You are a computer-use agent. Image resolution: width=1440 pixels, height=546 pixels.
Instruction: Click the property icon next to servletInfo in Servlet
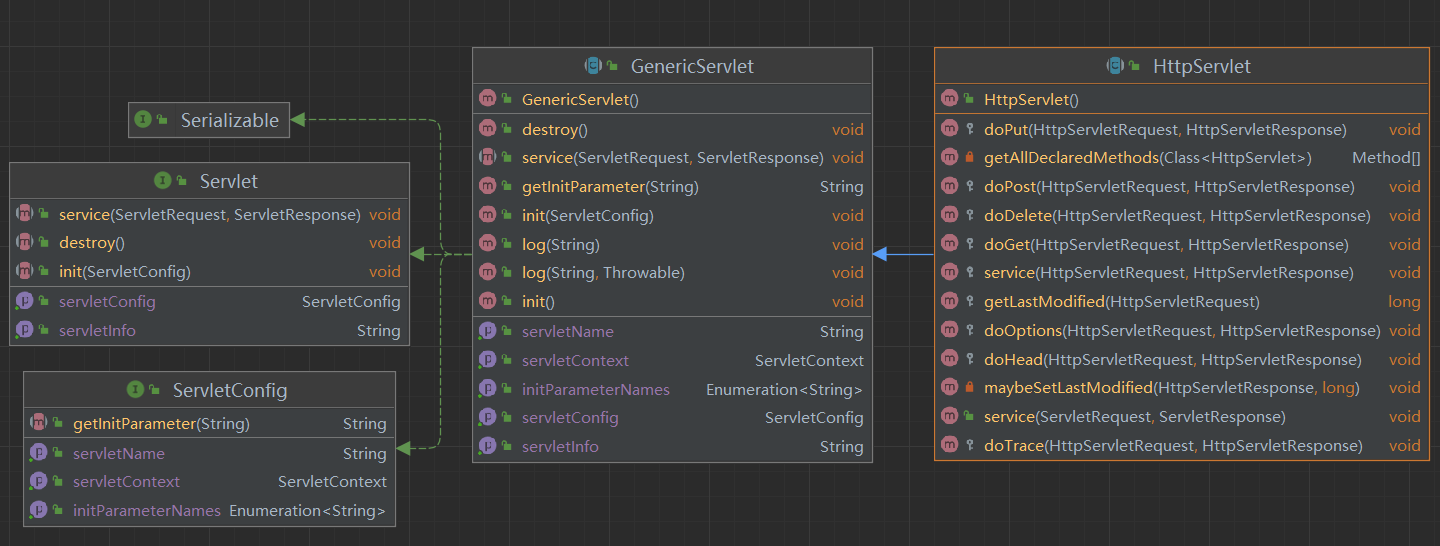25,330
